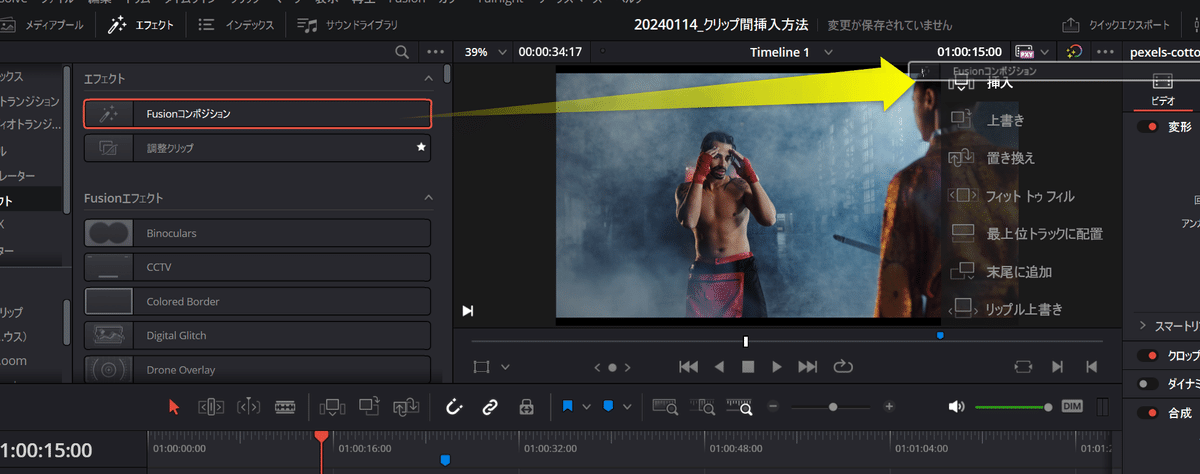Viewport: 1200px width, 474px height.
Task: Toggle the クロップ switch in the inspector
Action: pyautogui.click(x=1148, y=356)
